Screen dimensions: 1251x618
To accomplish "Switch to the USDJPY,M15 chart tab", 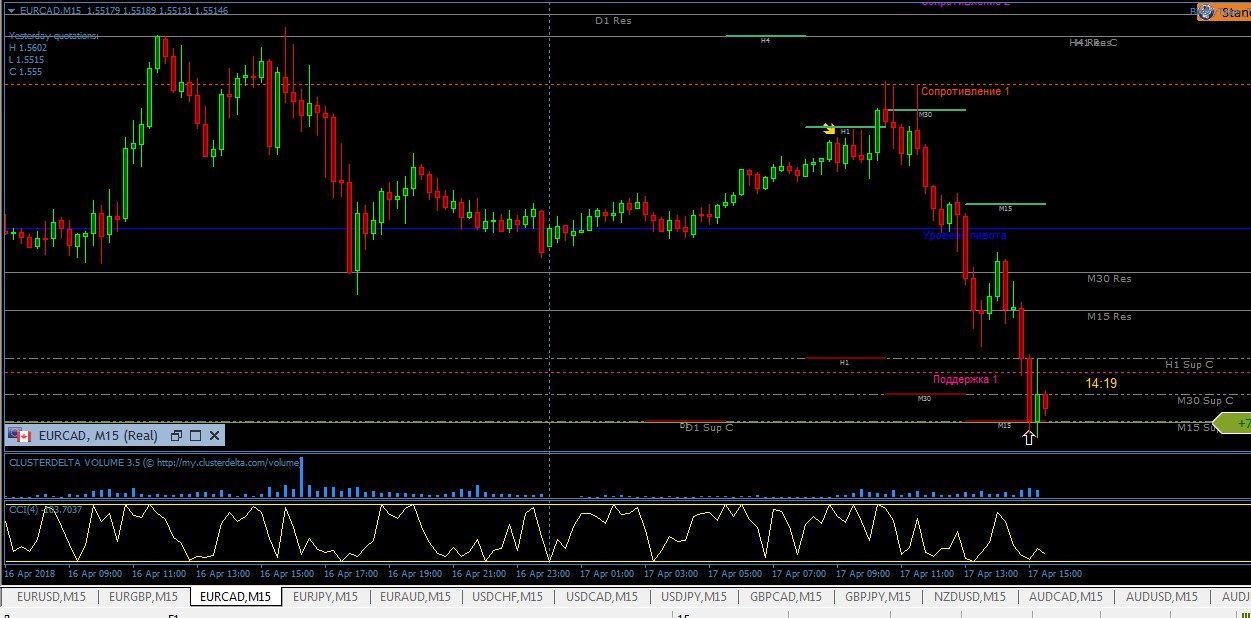I will pos(694,597).
